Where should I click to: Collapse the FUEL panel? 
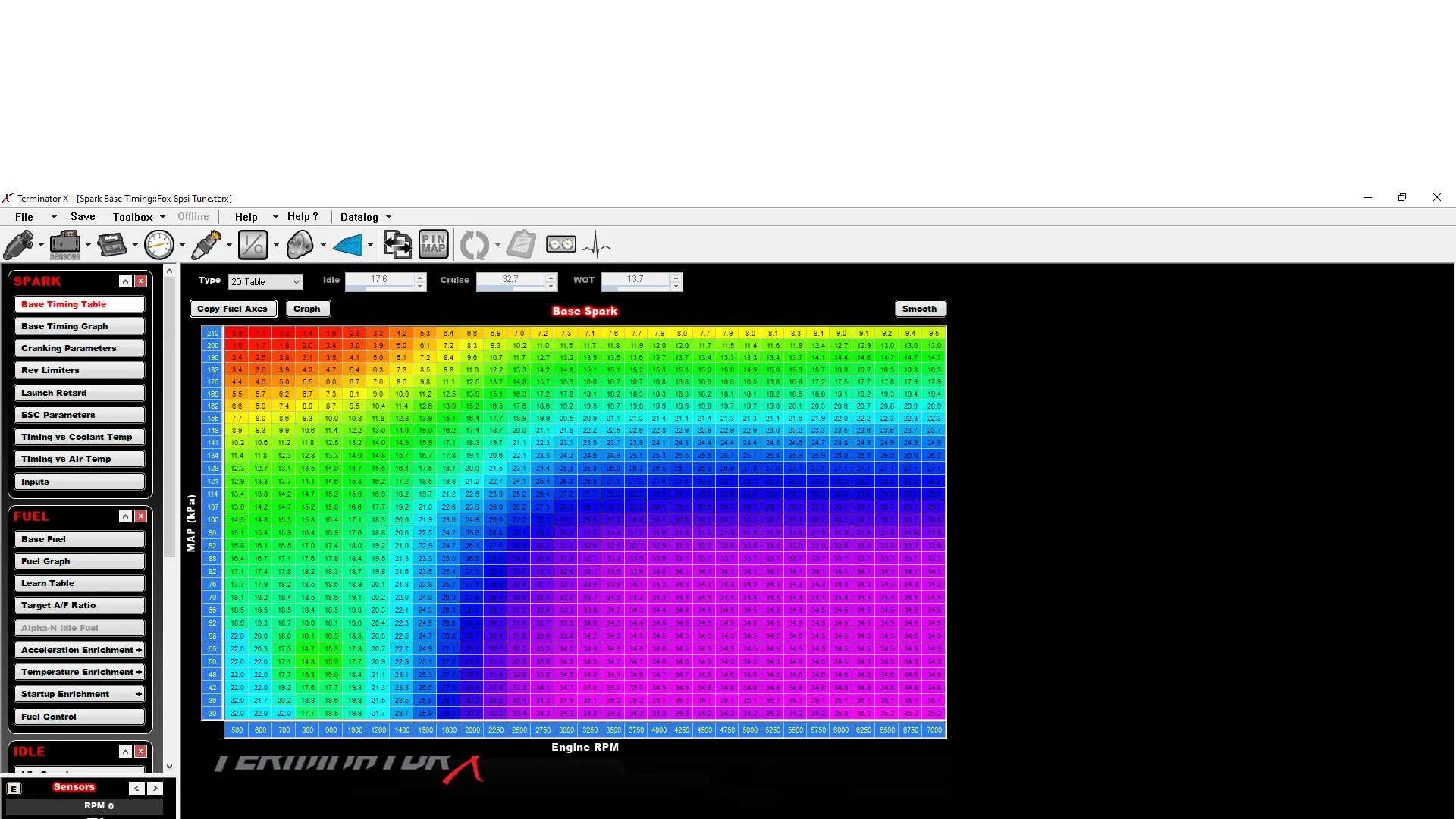126,516
